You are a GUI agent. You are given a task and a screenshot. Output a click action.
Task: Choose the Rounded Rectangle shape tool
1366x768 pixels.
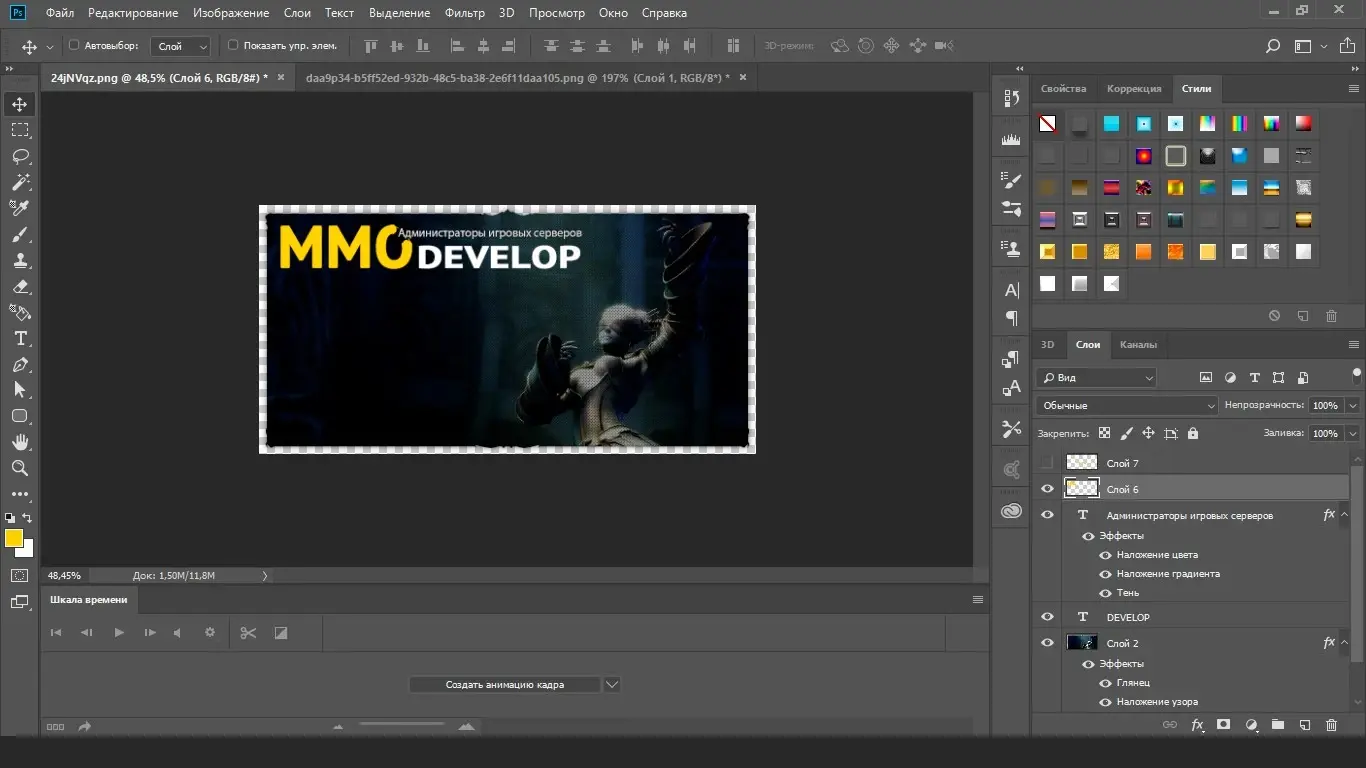click(x=20, y=416)
